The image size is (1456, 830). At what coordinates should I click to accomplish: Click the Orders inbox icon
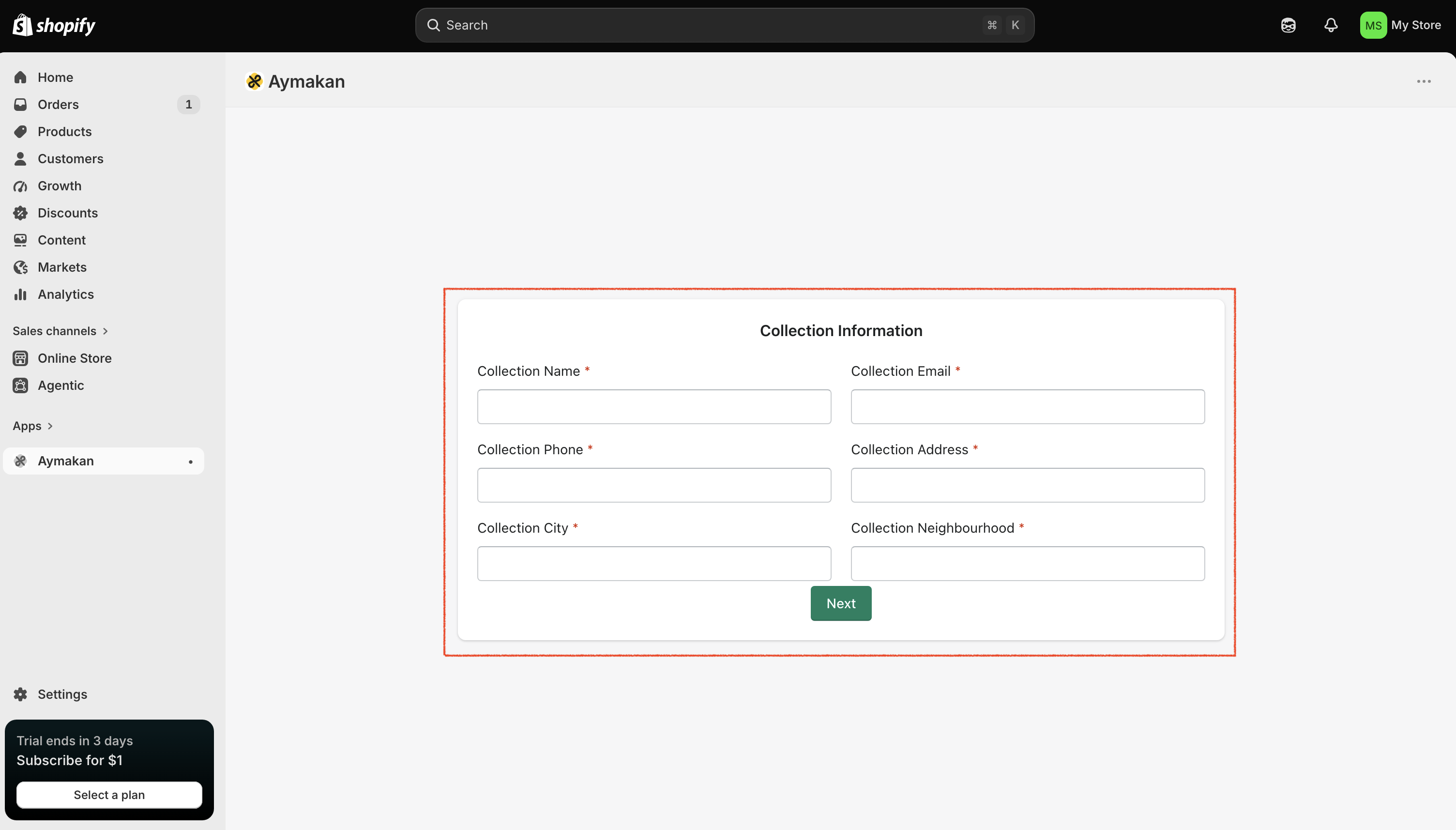(20, 104)
